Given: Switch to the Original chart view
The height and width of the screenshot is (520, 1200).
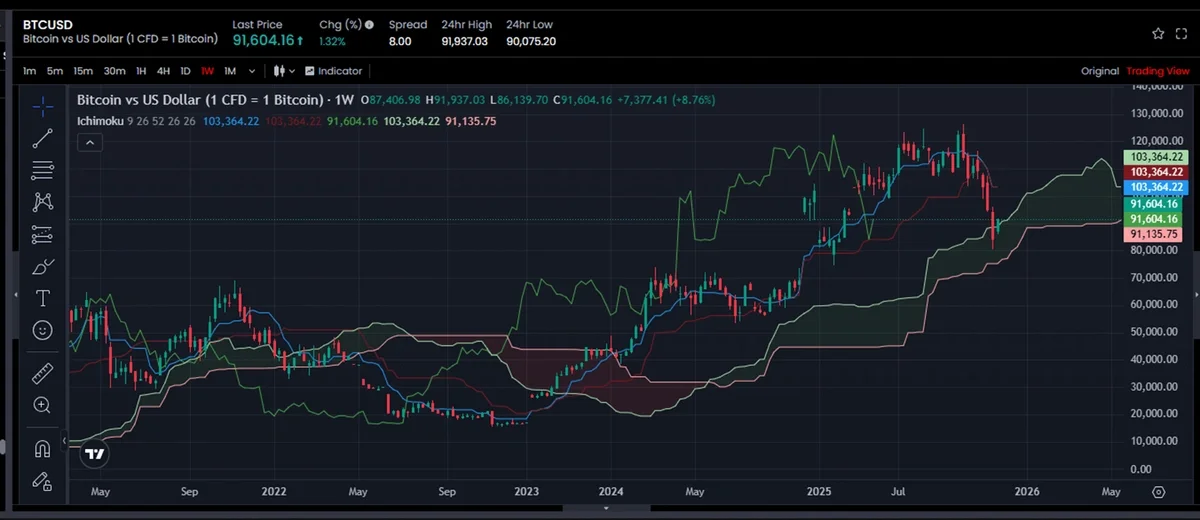Looking at the screenshot, I should pos(1099,71).
